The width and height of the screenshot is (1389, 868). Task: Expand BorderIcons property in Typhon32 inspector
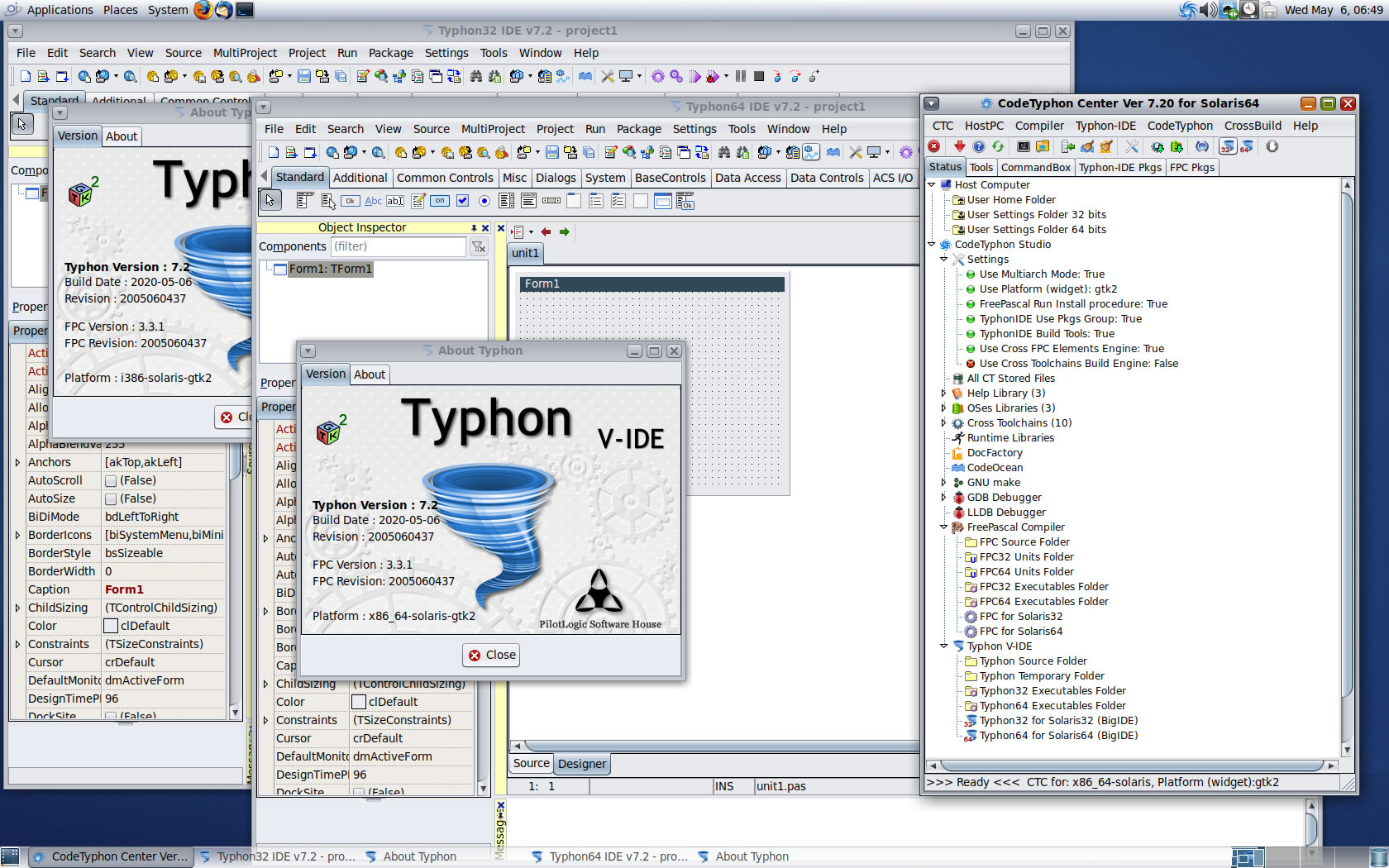pyautogui.click(x=17, y=535)
